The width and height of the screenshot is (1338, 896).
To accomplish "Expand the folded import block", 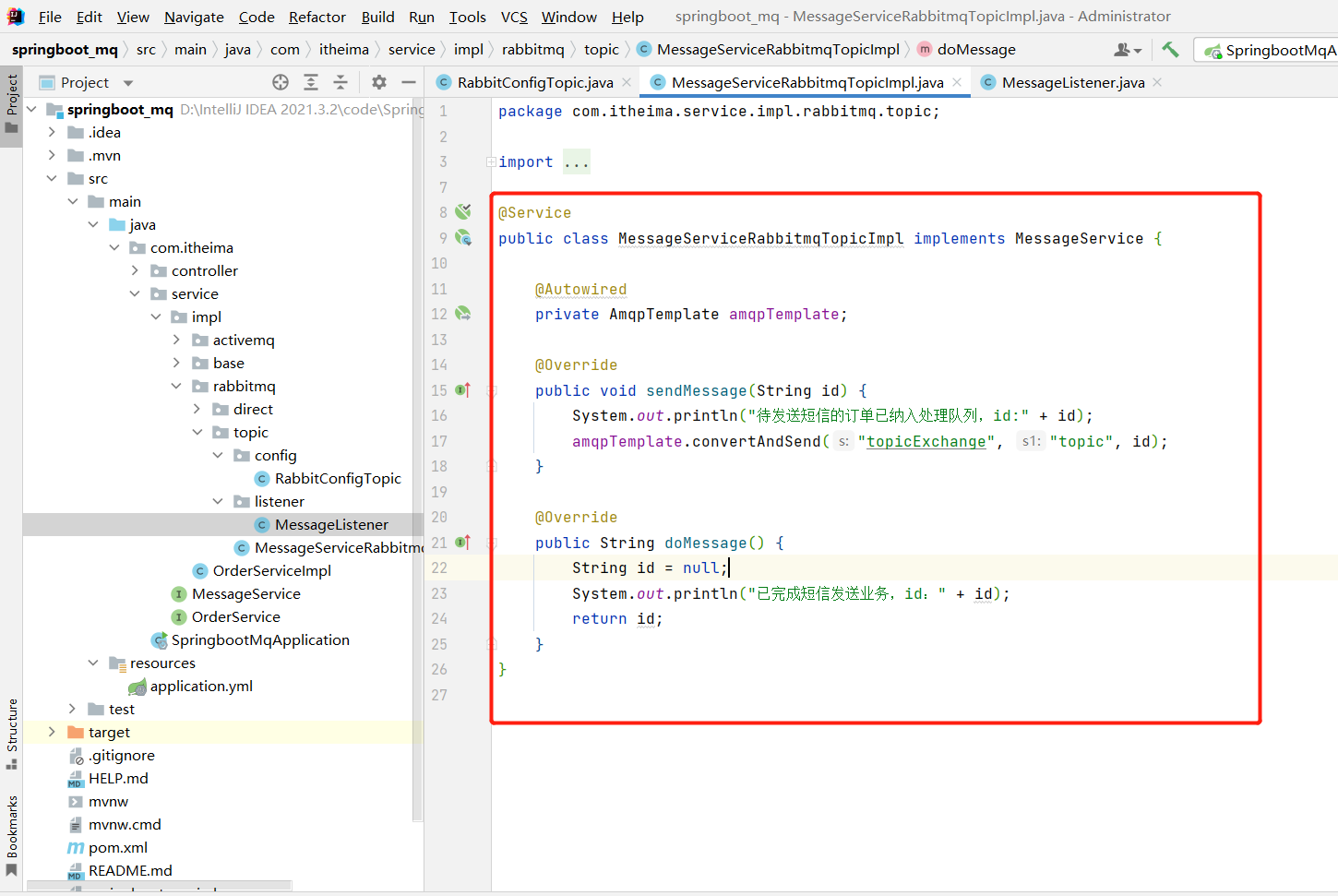I will 491,161.
